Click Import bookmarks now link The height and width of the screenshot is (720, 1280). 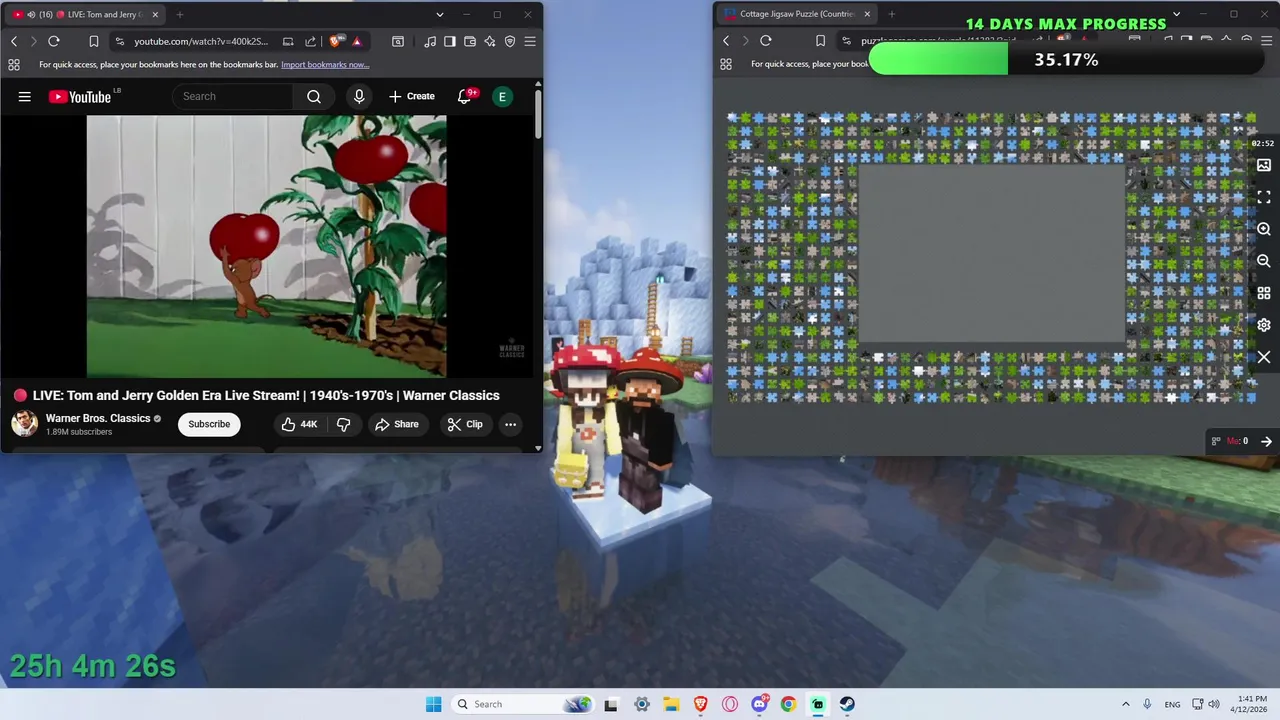click(x=325, y=64)
